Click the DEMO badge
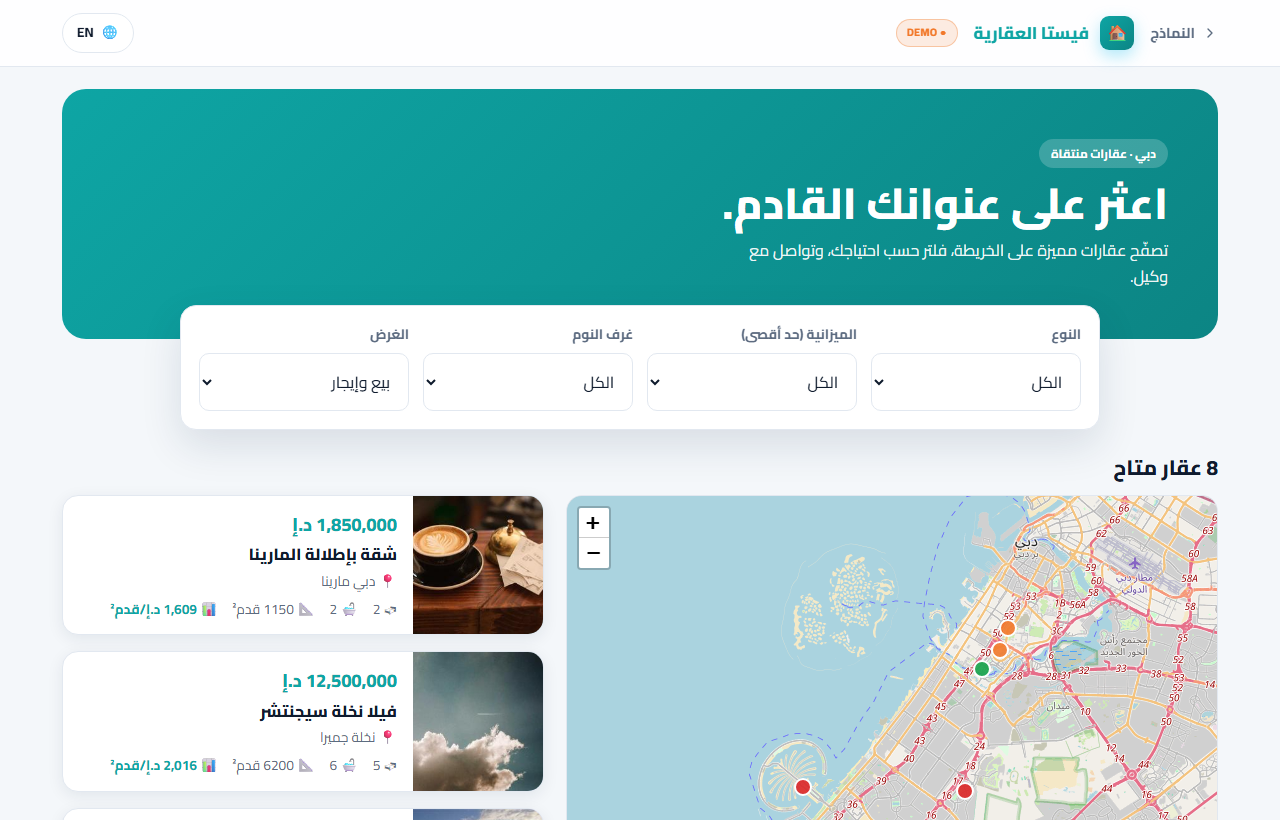Image resolution: width=1280 pixels, height=820 pixels. pyautogui.click(x=927, y=33)
